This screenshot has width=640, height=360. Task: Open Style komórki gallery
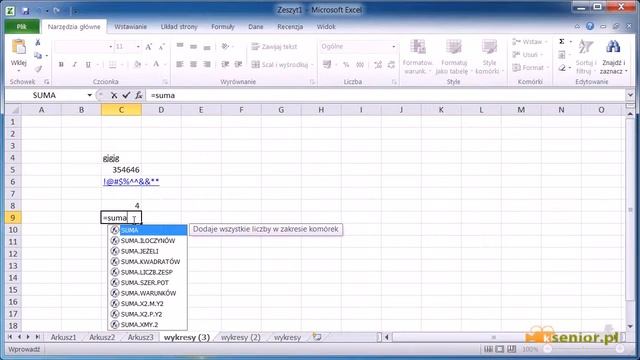pyautogui.click(x=489, y=57)
